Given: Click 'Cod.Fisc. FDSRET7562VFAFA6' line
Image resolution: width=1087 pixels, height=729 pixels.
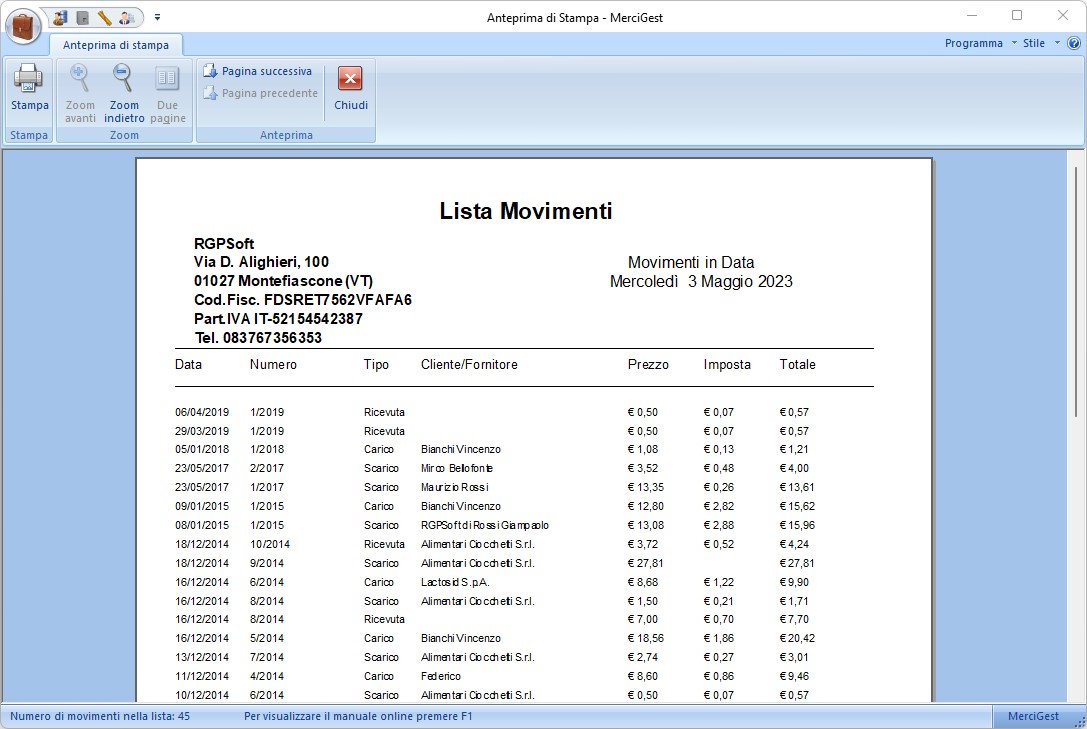Looking at the screenshot, I should (x=303, y=300).
